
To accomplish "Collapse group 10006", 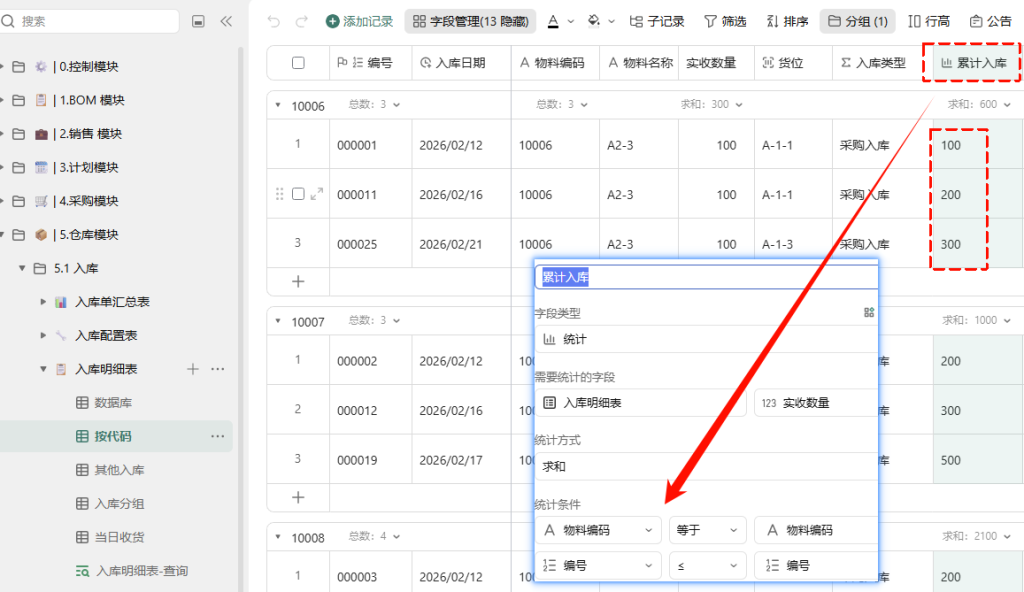I will [x=278, y=105].
